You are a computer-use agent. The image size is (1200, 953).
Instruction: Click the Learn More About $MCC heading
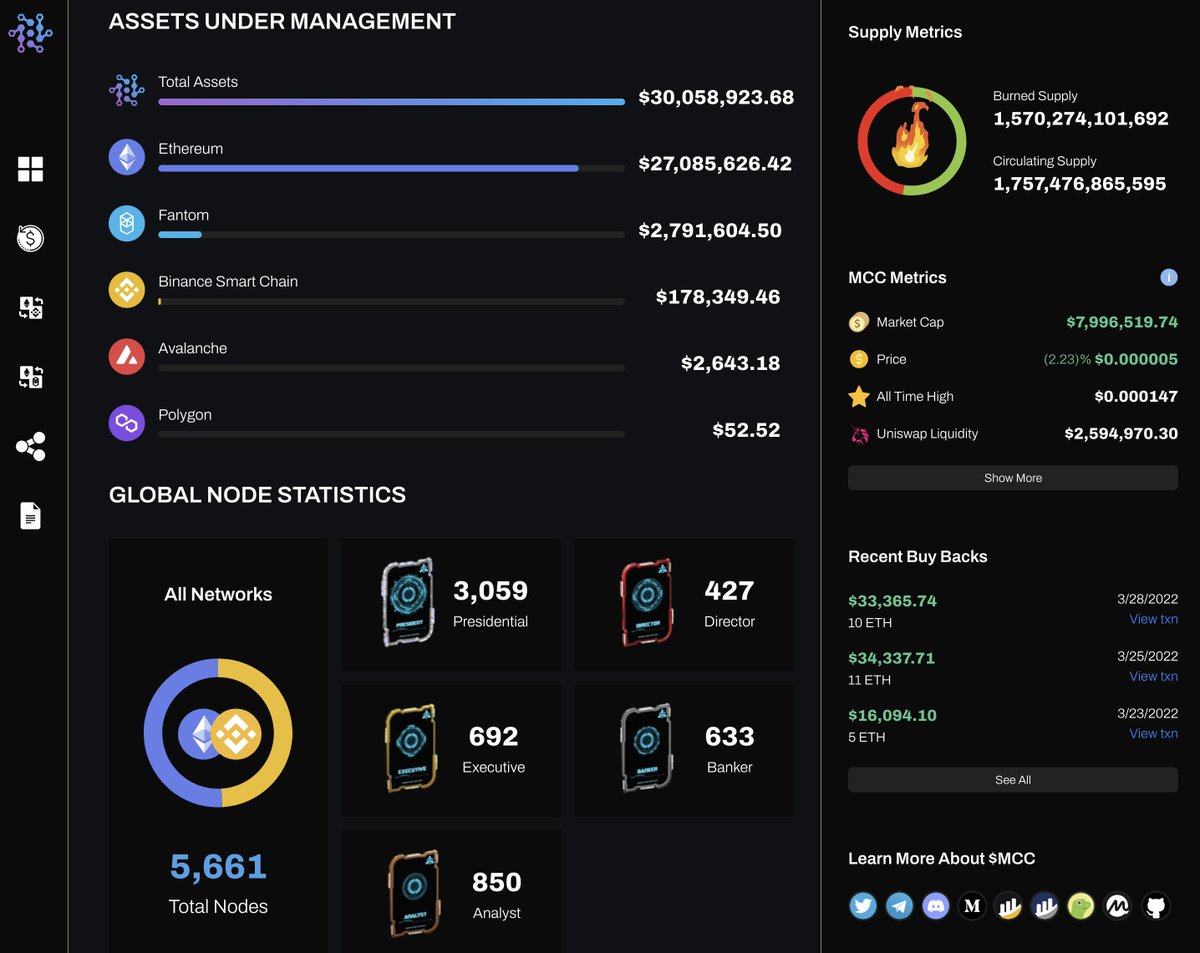point(941,858)
